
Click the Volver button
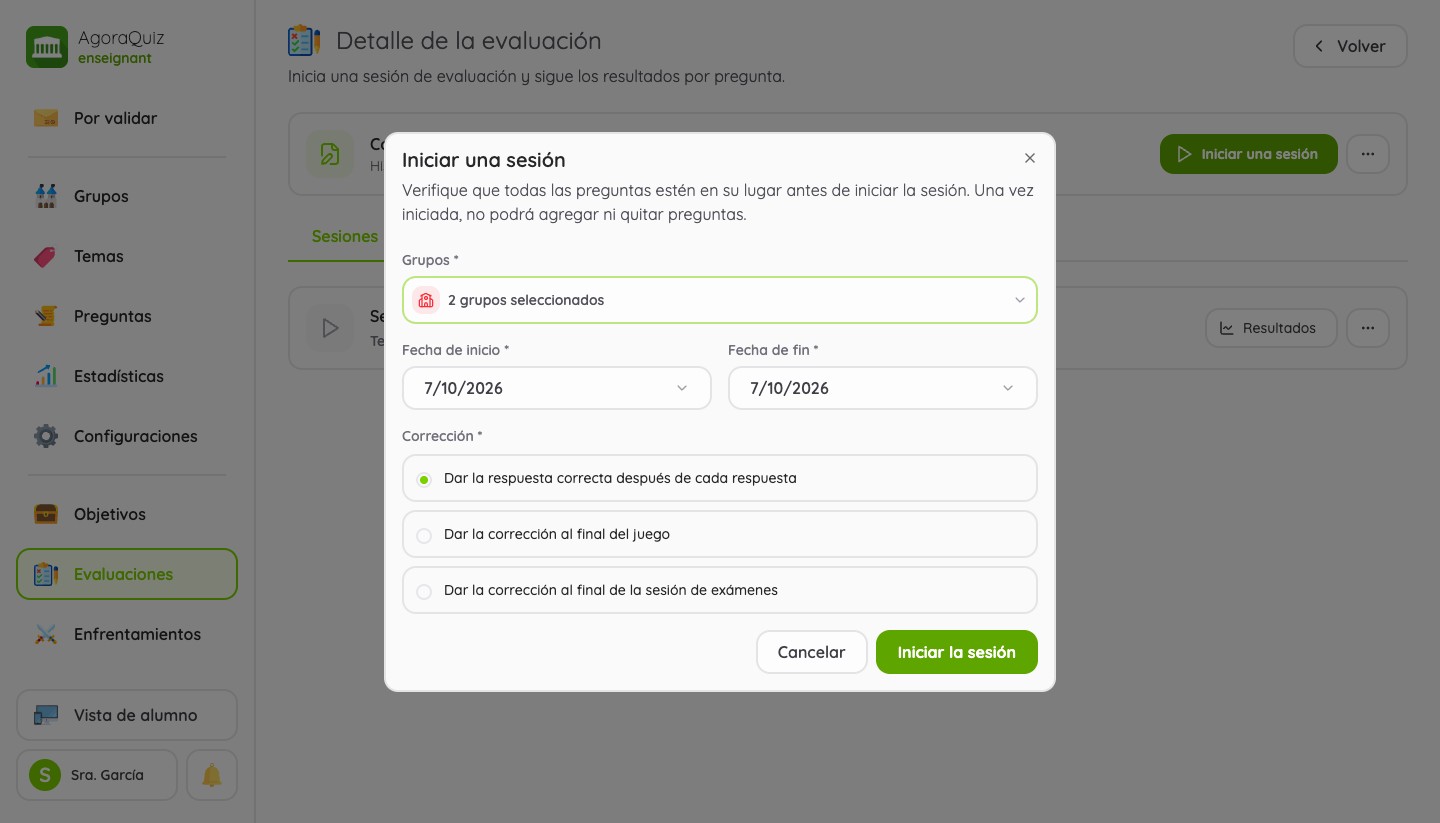pos(1350,46)
